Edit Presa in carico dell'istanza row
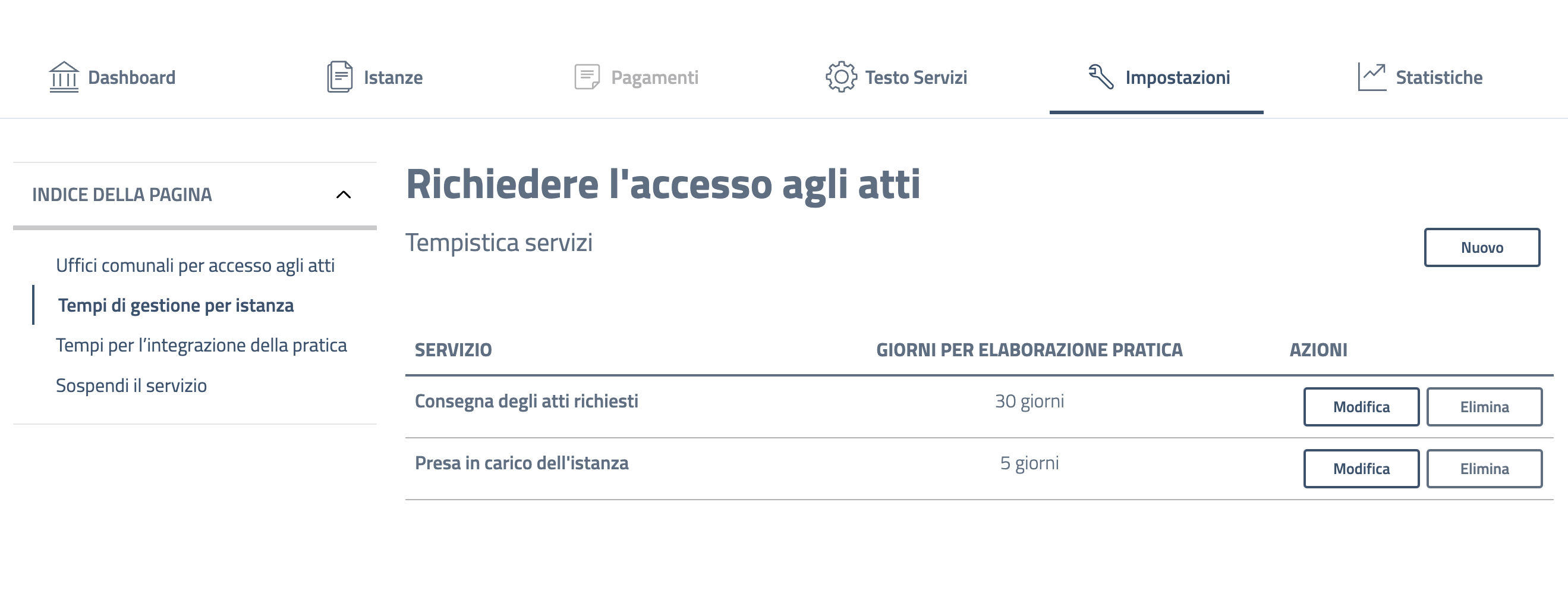Viewport: 1568px width, 596px height. coord(1361,469)
